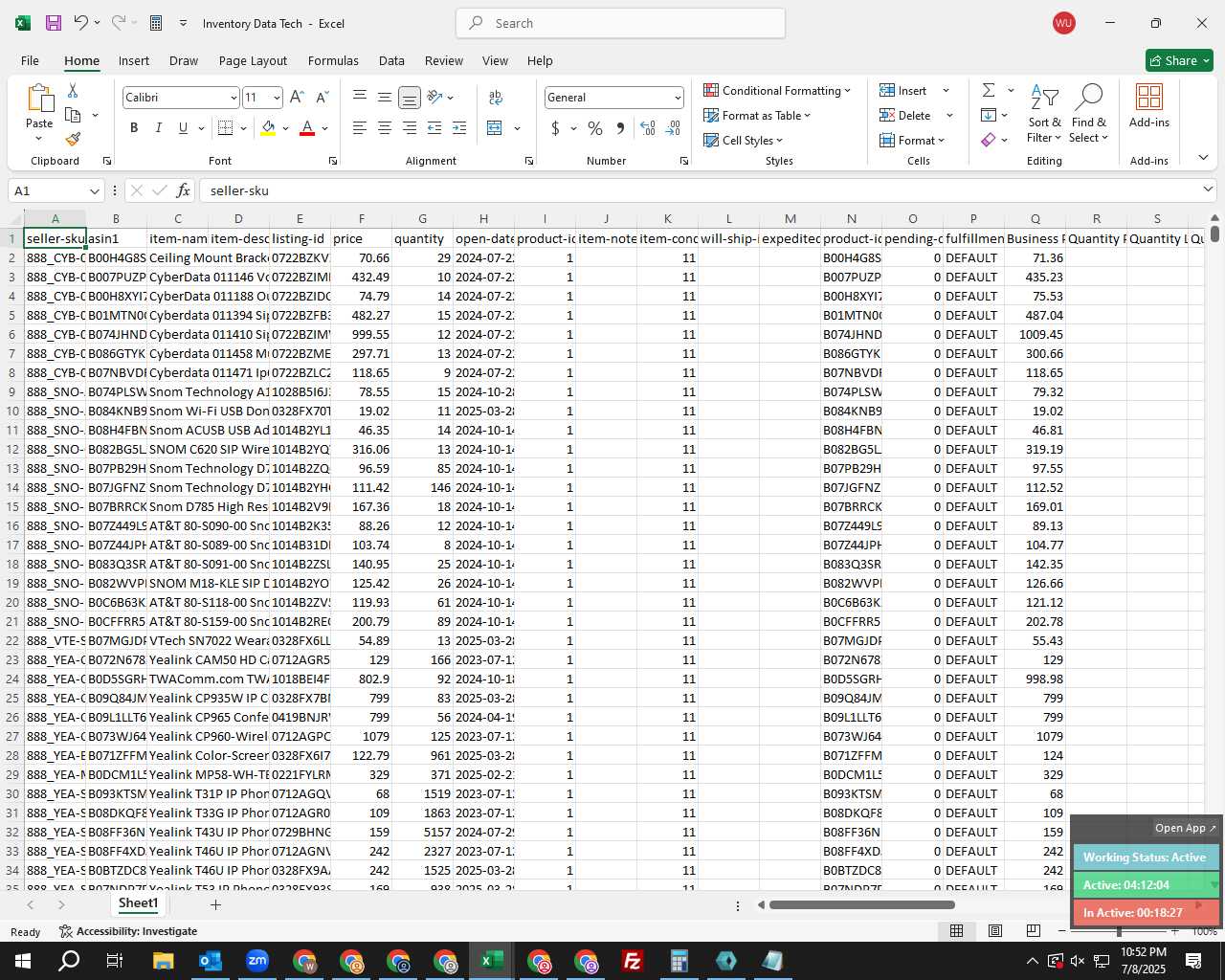Viewport: 1225px width, 980px height.
Task: Toggle Underline formatting
Action: pyautogui.click(x=183, y=128)
